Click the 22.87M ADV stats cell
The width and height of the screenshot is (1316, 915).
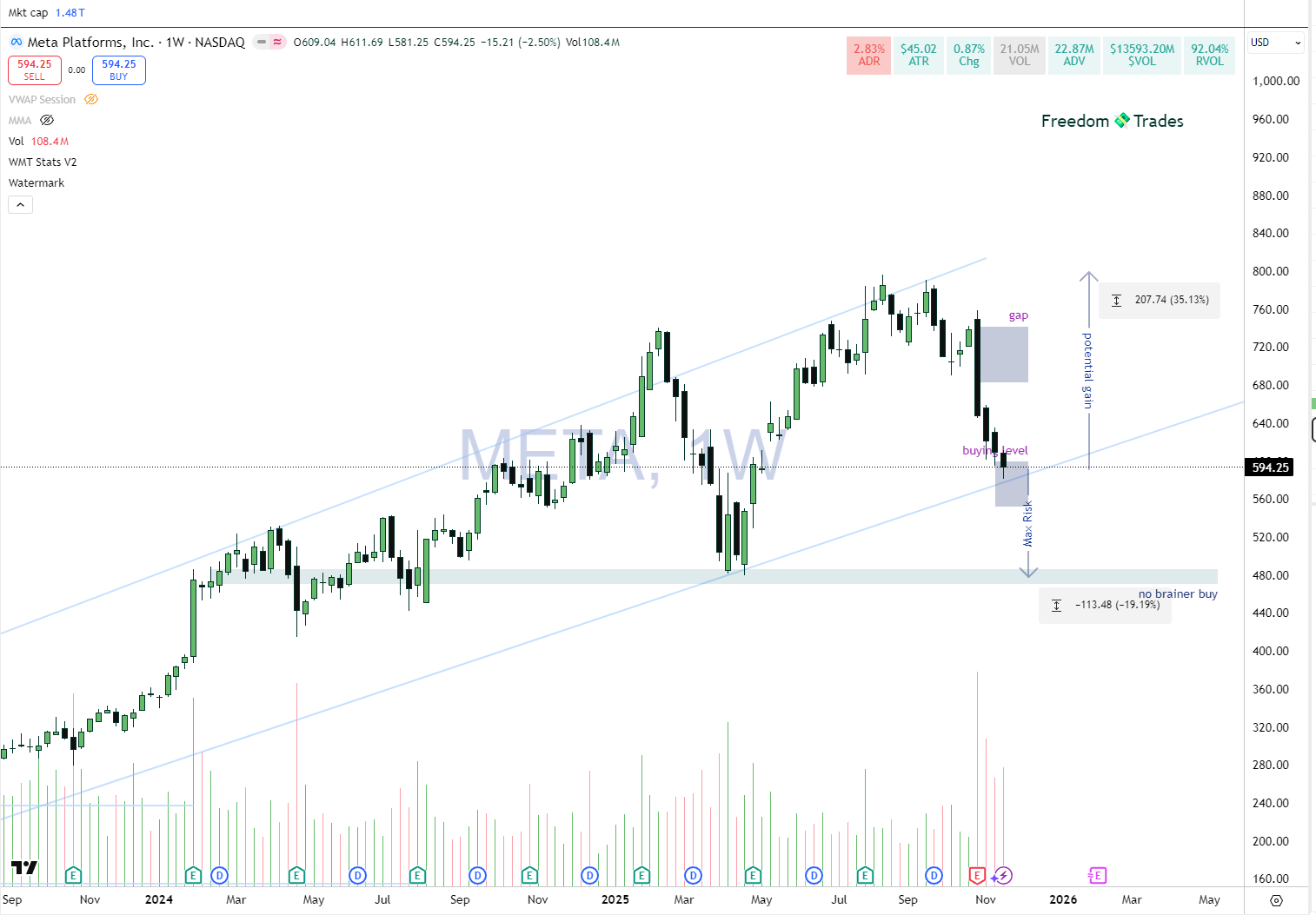[1074, 55]
